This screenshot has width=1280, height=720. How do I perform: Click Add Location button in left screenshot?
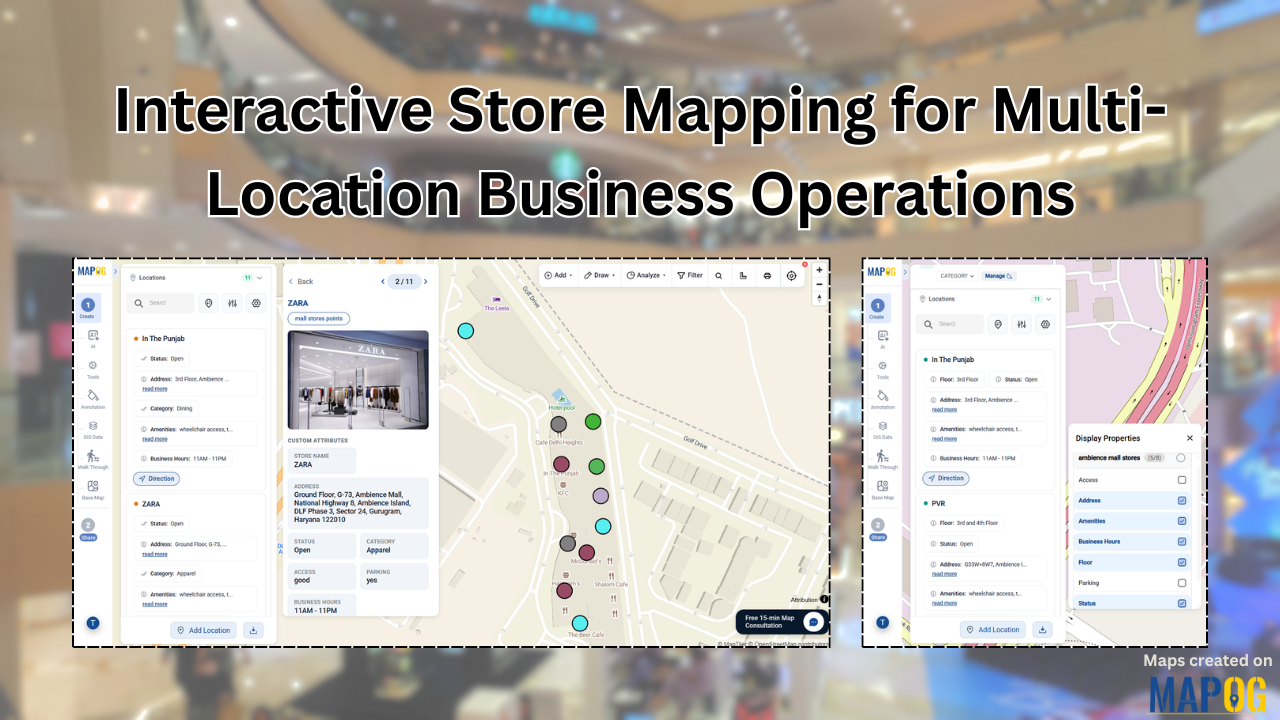click(204, 630)
